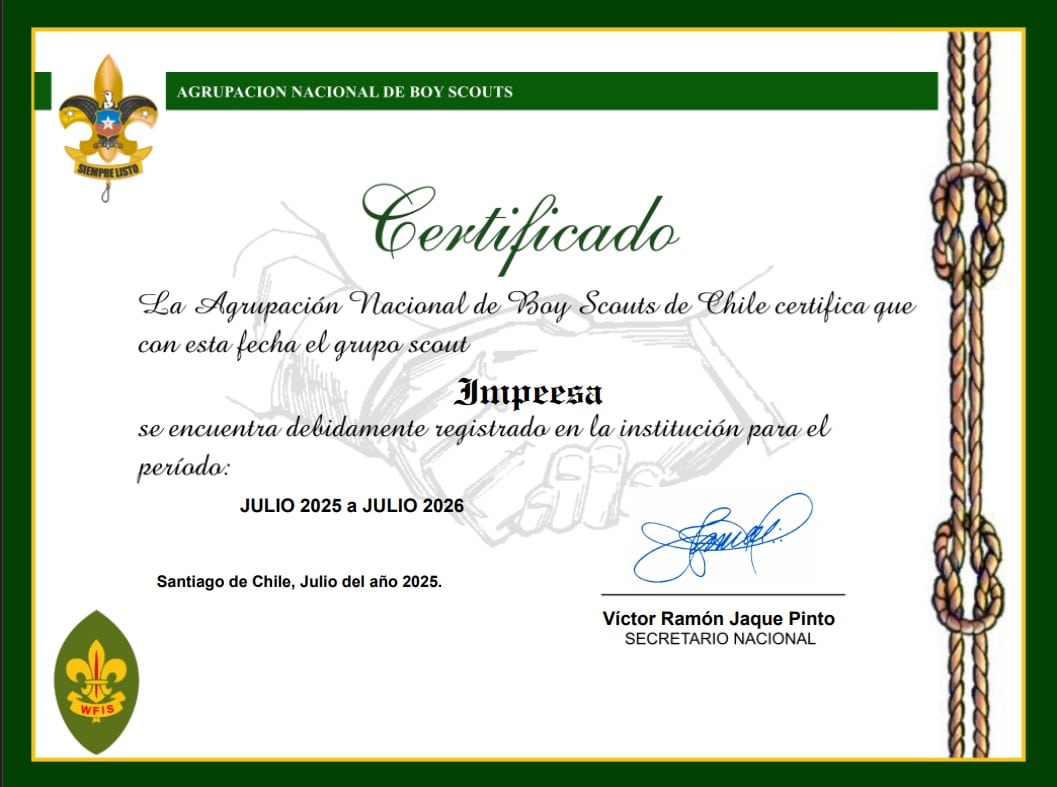Click the Boy Scouts fleur-de-lis emblem
This screenshot has width=1057, height=787.
(107, 122)
